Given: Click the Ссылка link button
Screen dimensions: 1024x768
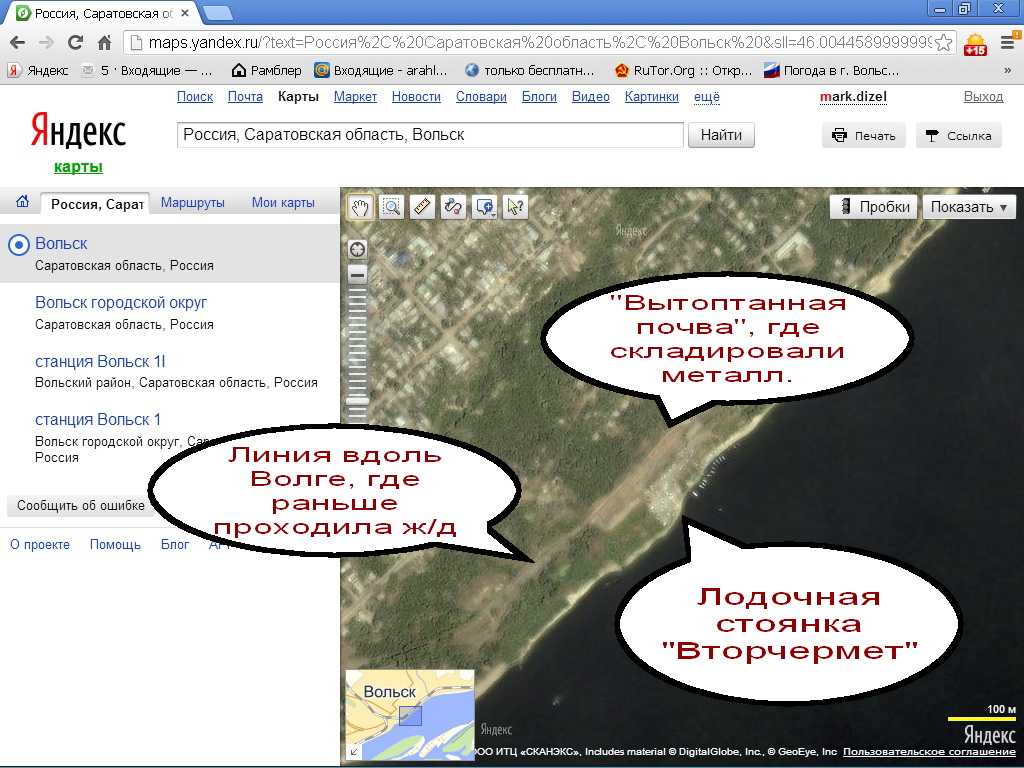Looking at the screenshot, I should pyautogui.click(x=959, y=135).
